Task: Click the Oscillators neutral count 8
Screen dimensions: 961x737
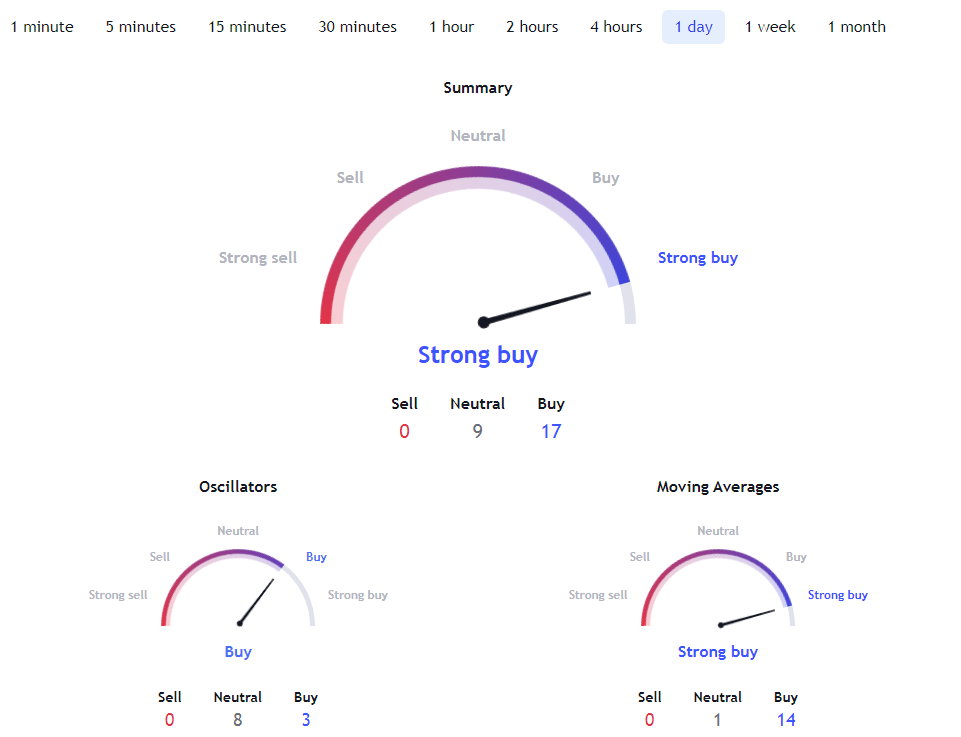Action: (238, 719)
